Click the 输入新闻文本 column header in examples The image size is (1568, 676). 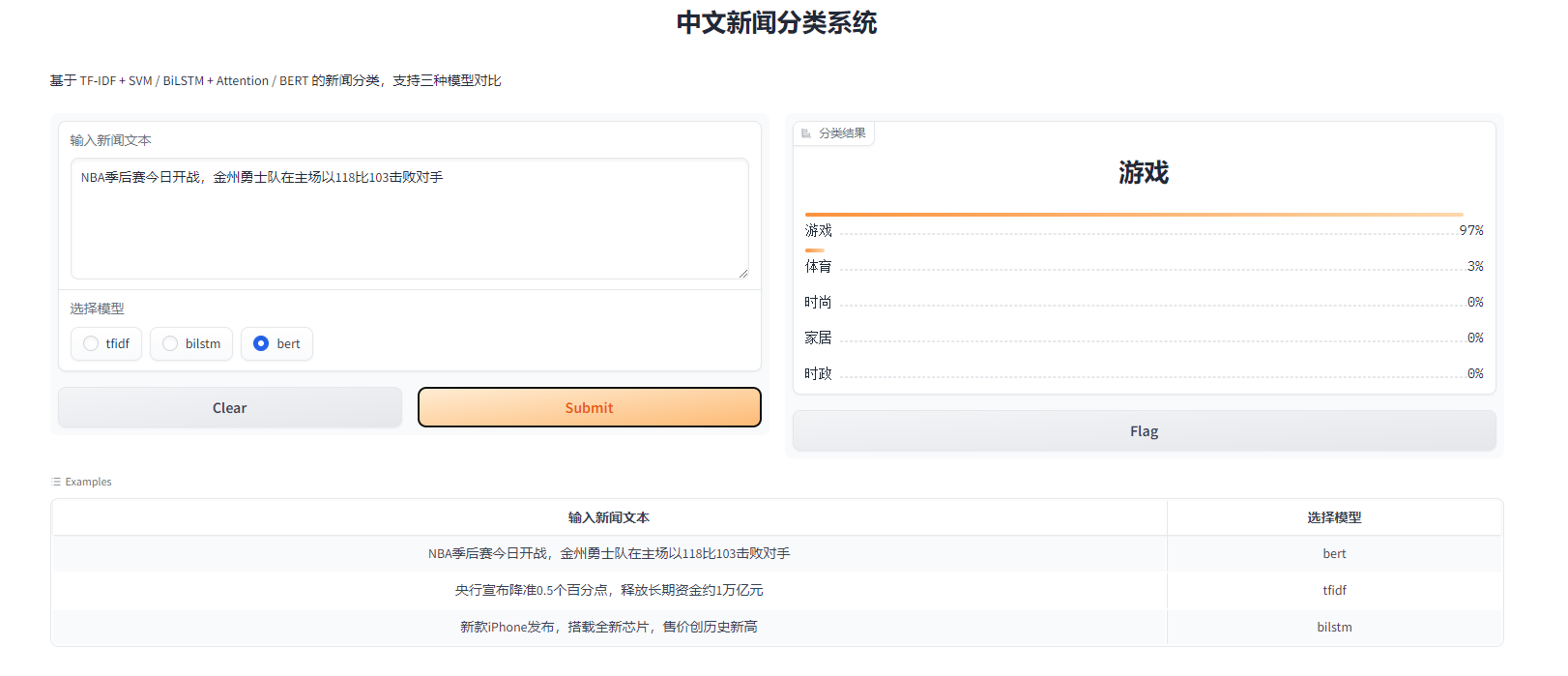(x=609, y=517)
